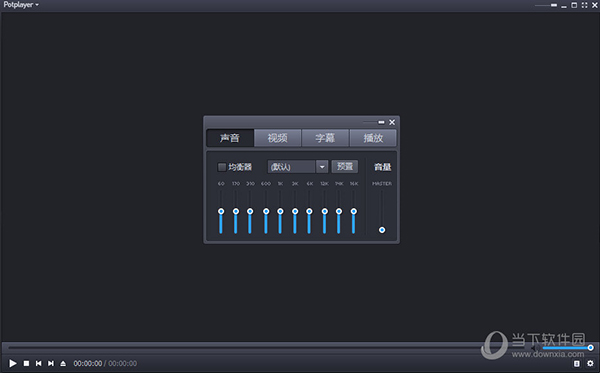Click the 预置 preset button
Viewport: 600px width, 373px height.
tap(345, 166)
